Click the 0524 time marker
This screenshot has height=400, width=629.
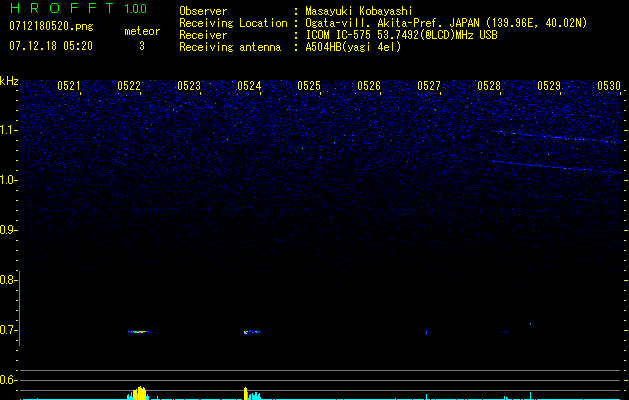[x=249, y=86]
